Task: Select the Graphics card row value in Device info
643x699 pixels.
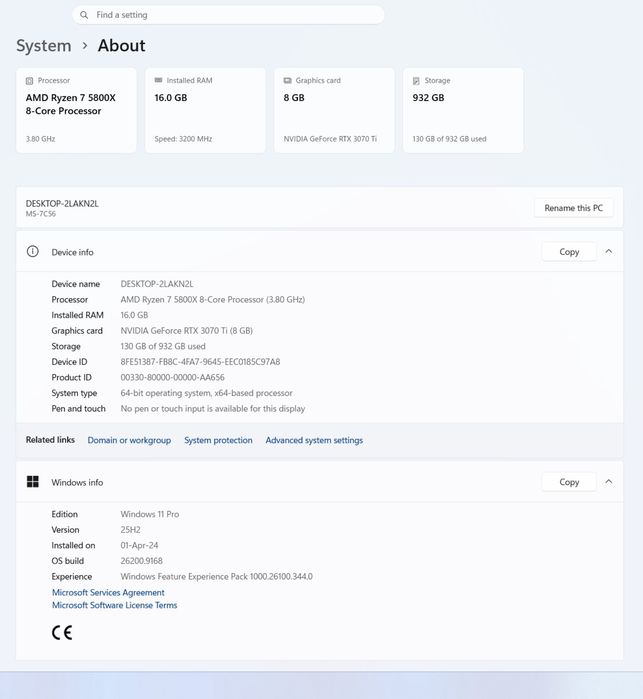Action: pyautogui.click(x=186, y=331)
